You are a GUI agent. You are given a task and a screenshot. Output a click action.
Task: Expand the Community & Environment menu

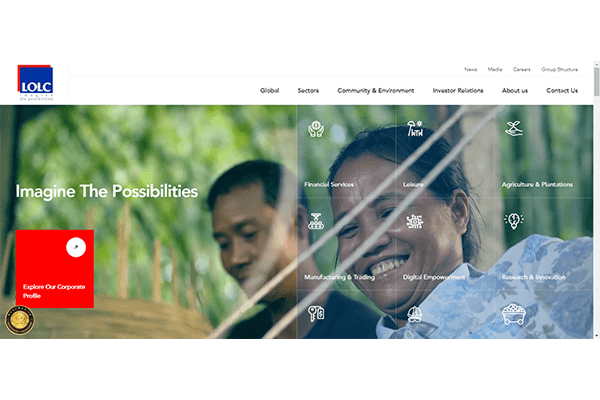(375, 91)
